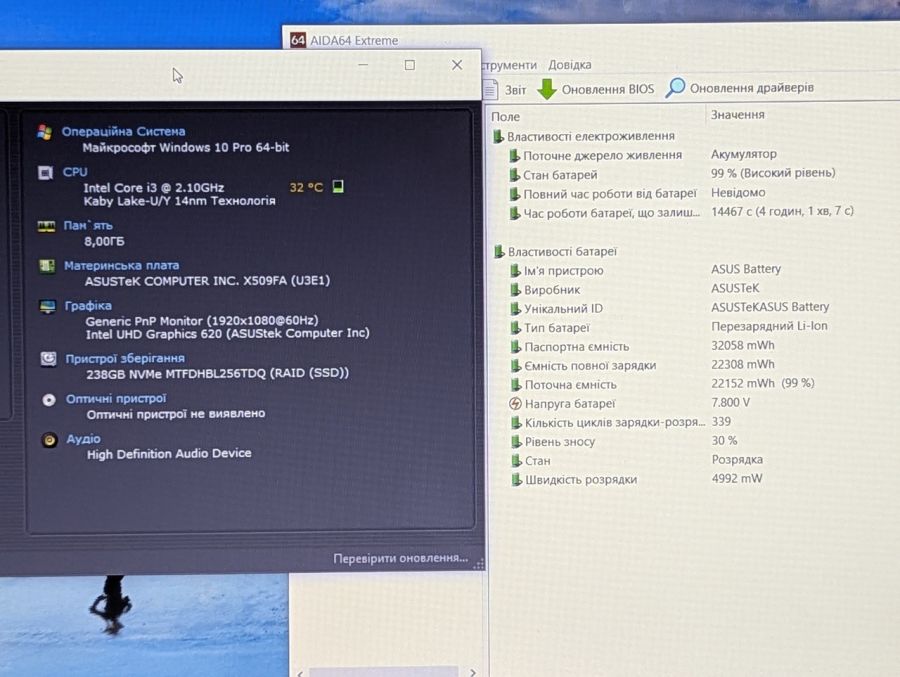Image resolution: width=900 pixels, height=677 pixels.
Task: Click the battery icon beside Властивості батареї
Action: point(499,252)
